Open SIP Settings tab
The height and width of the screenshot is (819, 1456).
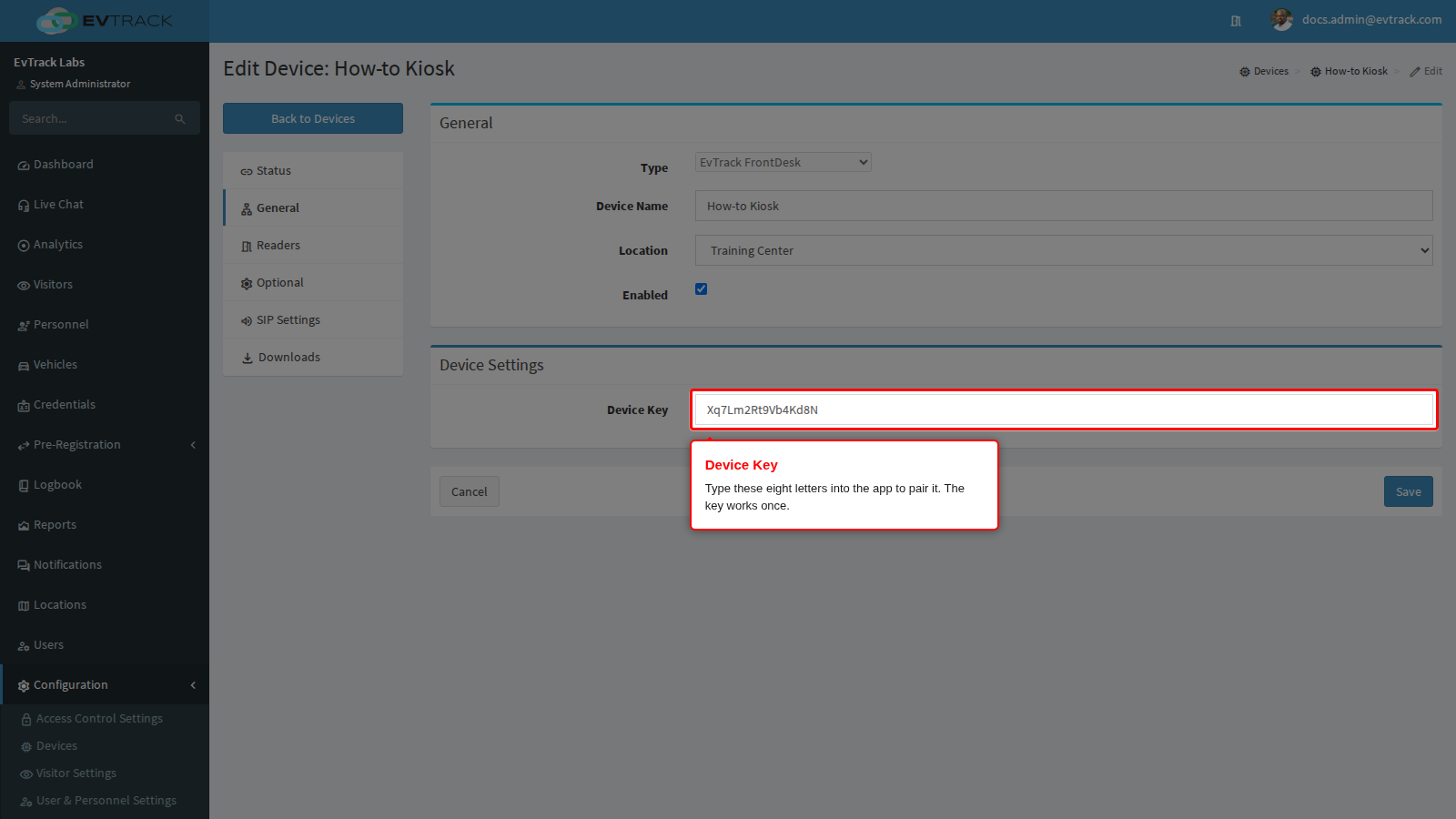(x=313, y=320)
